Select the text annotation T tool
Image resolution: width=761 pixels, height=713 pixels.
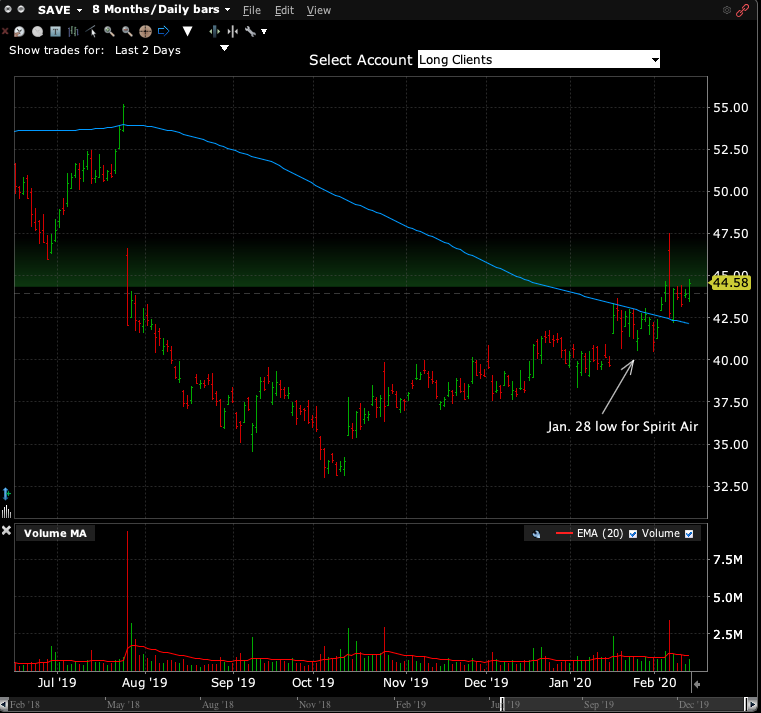[55, 32]
